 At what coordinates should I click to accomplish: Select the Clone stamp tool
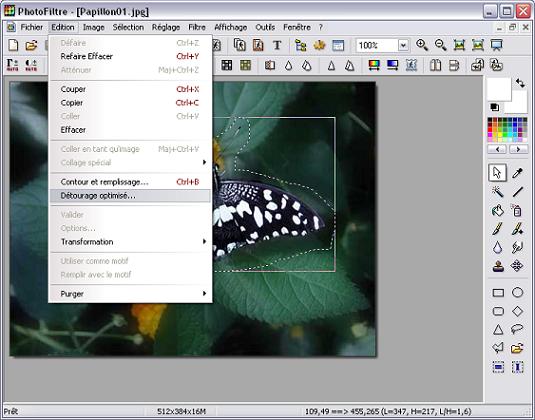click(x=498, y=266)
